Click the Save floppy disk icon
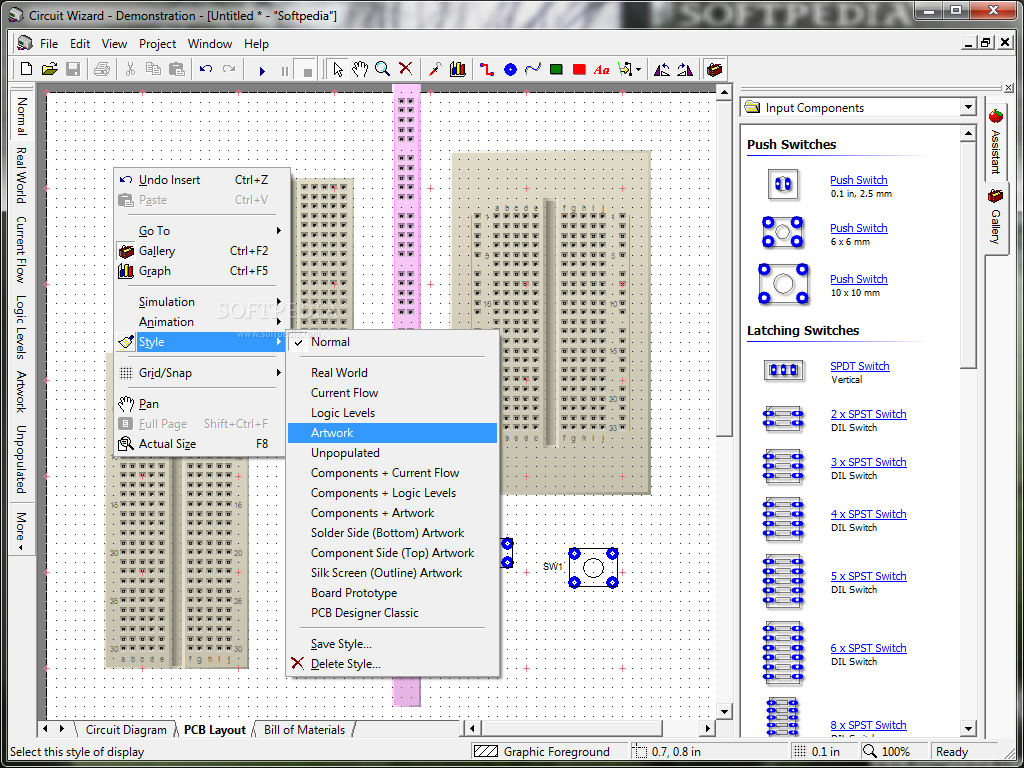 point(72,69)
